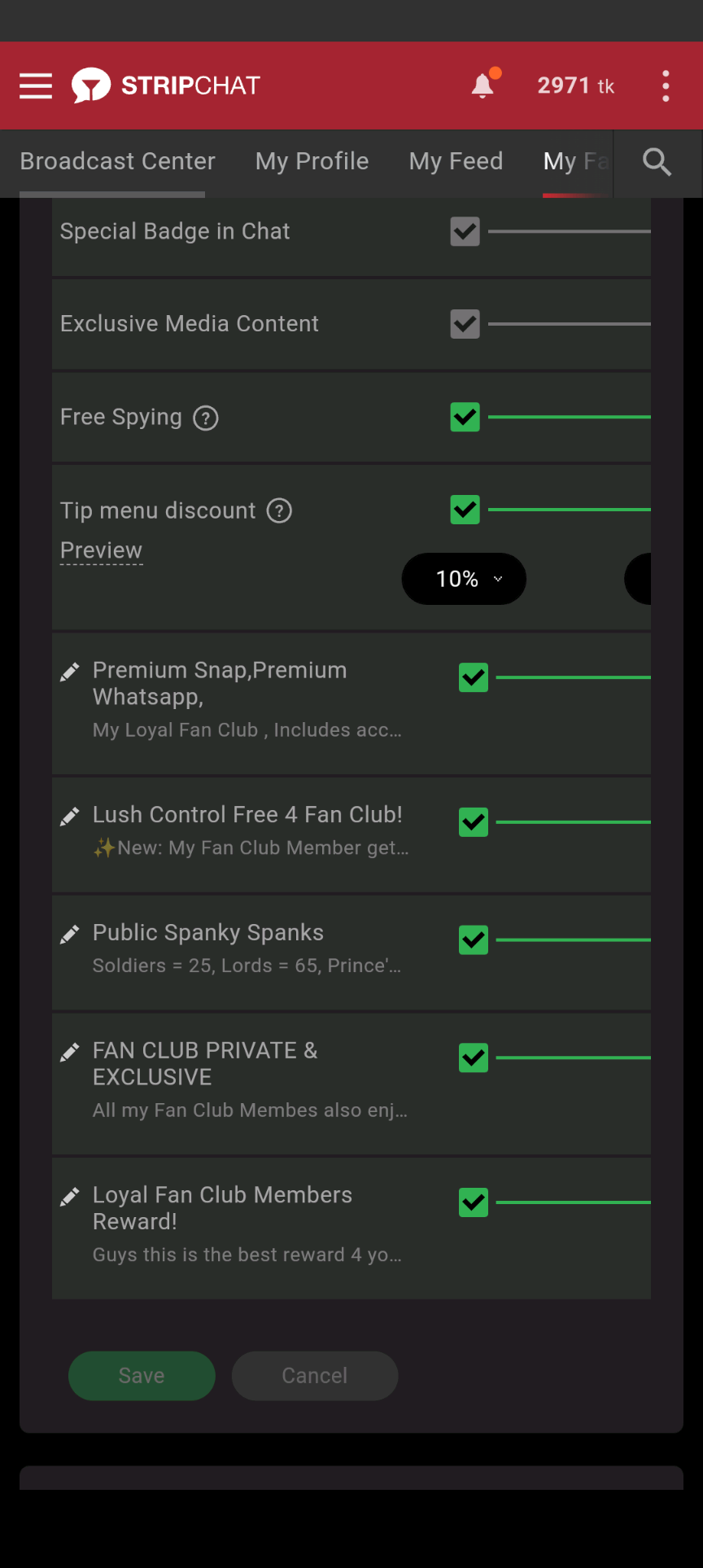703x1568 pixels.
Task: Open the 10% discount dropdown
Action: coord(464,579)
